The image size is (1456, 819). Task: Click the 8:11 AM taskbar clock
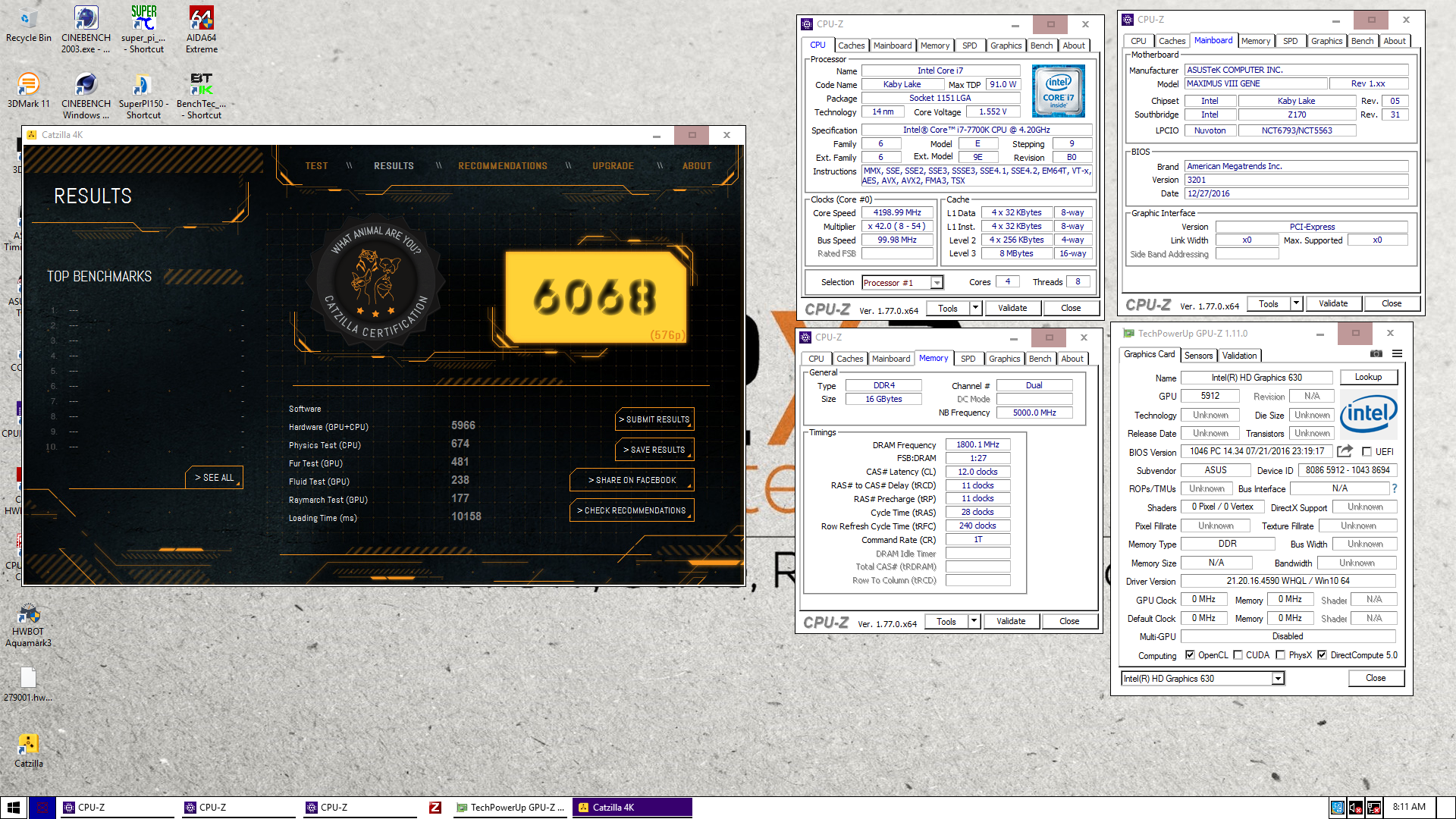pos(1409,807)
